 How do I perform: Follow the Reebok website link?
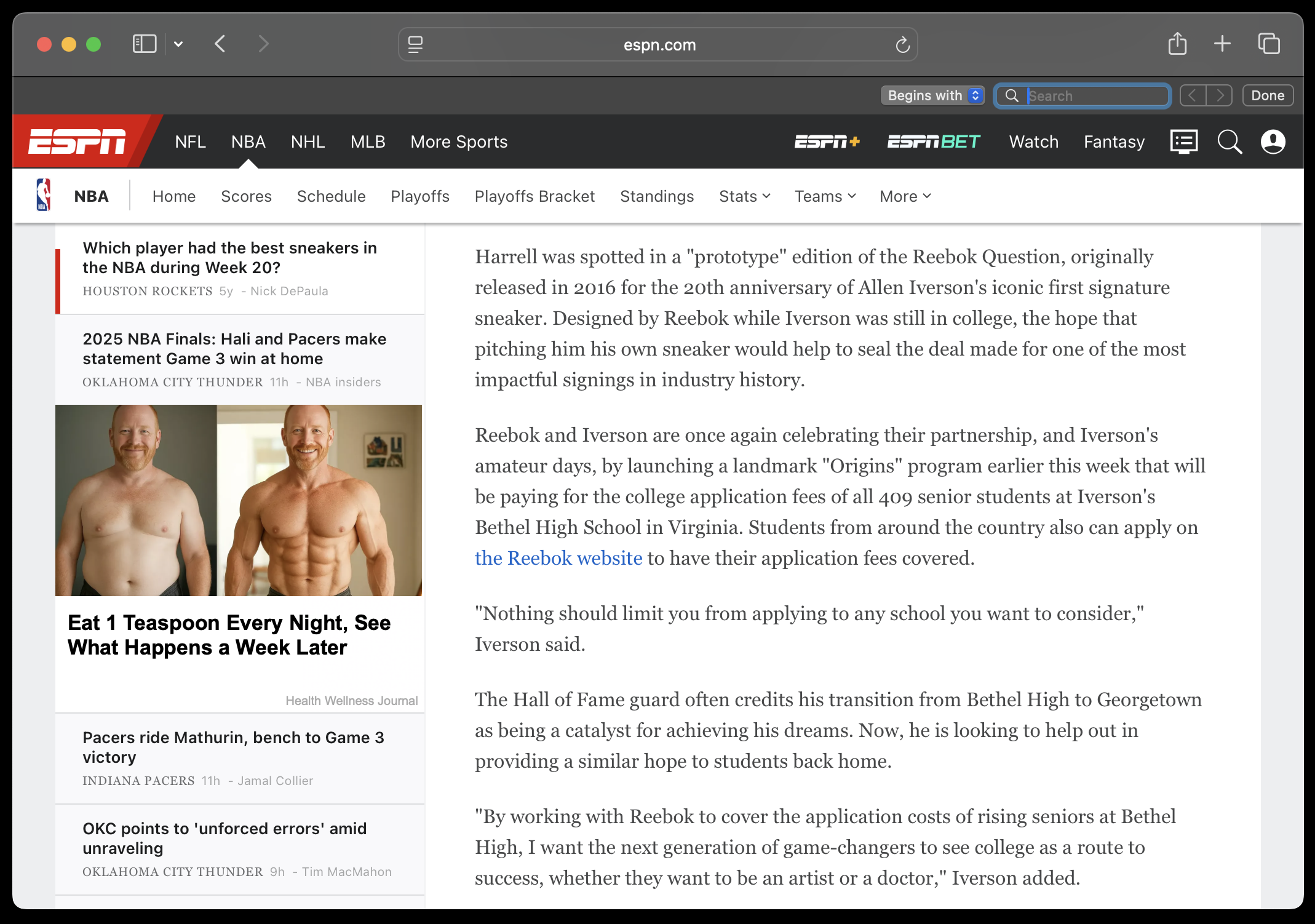[x=558, y=558]
